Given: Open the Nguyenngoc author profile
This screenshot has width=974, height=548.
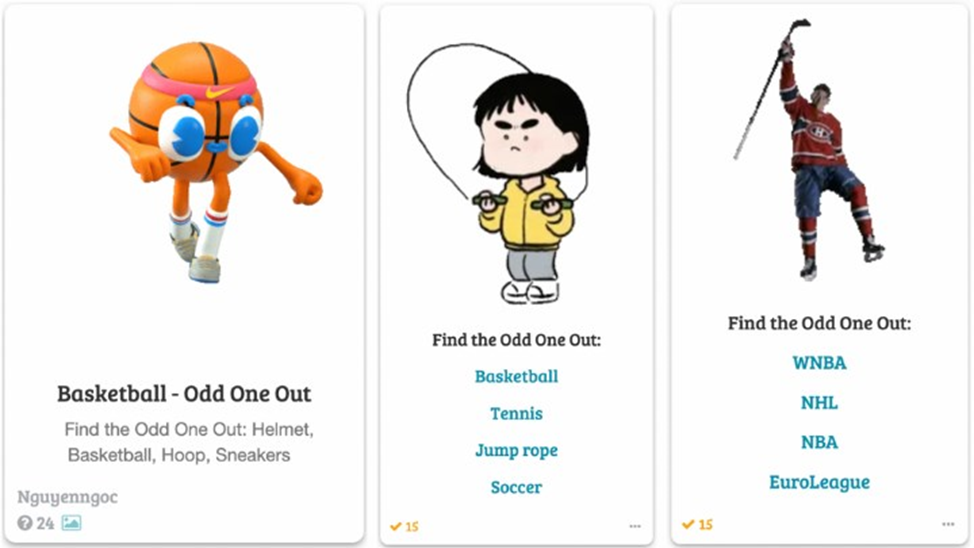Looking at the screenshot, I should [67, 497].
